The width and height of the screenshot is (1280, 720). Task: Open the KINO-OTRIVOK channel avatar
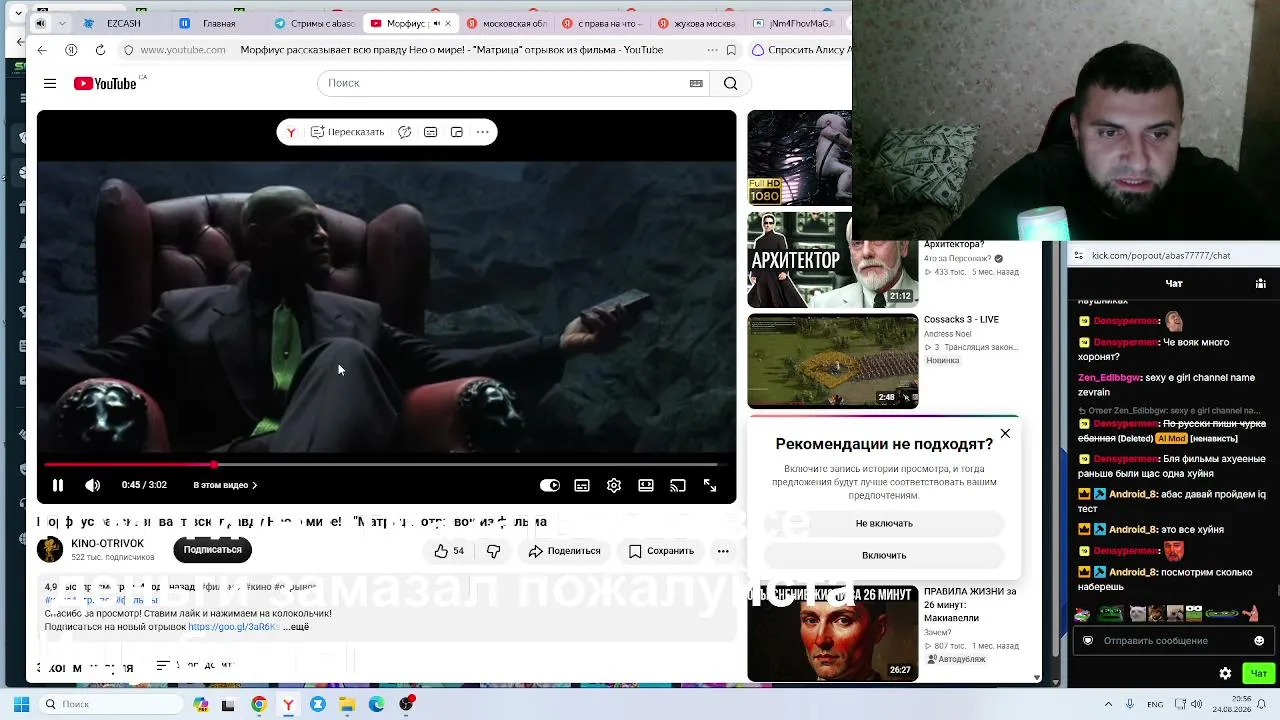50,549
